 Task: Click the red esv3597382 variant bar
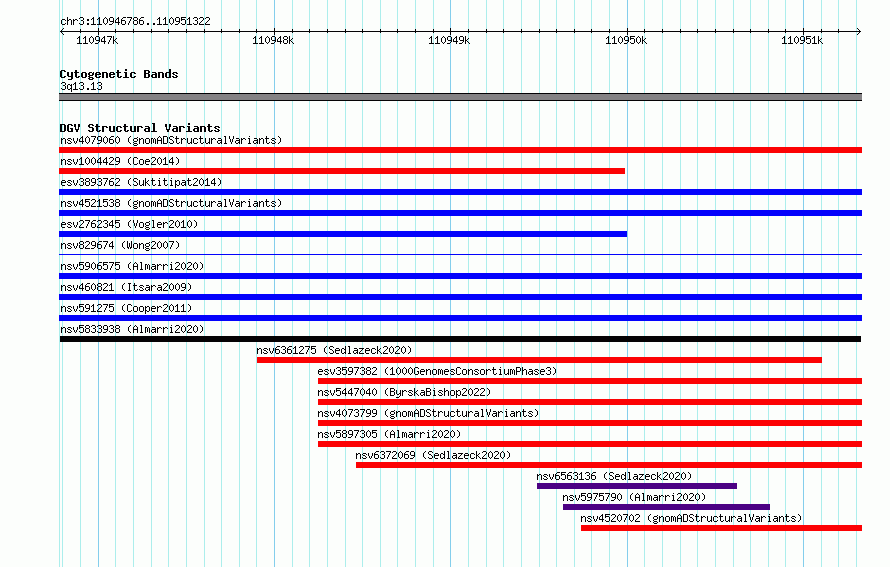point(590,381)
